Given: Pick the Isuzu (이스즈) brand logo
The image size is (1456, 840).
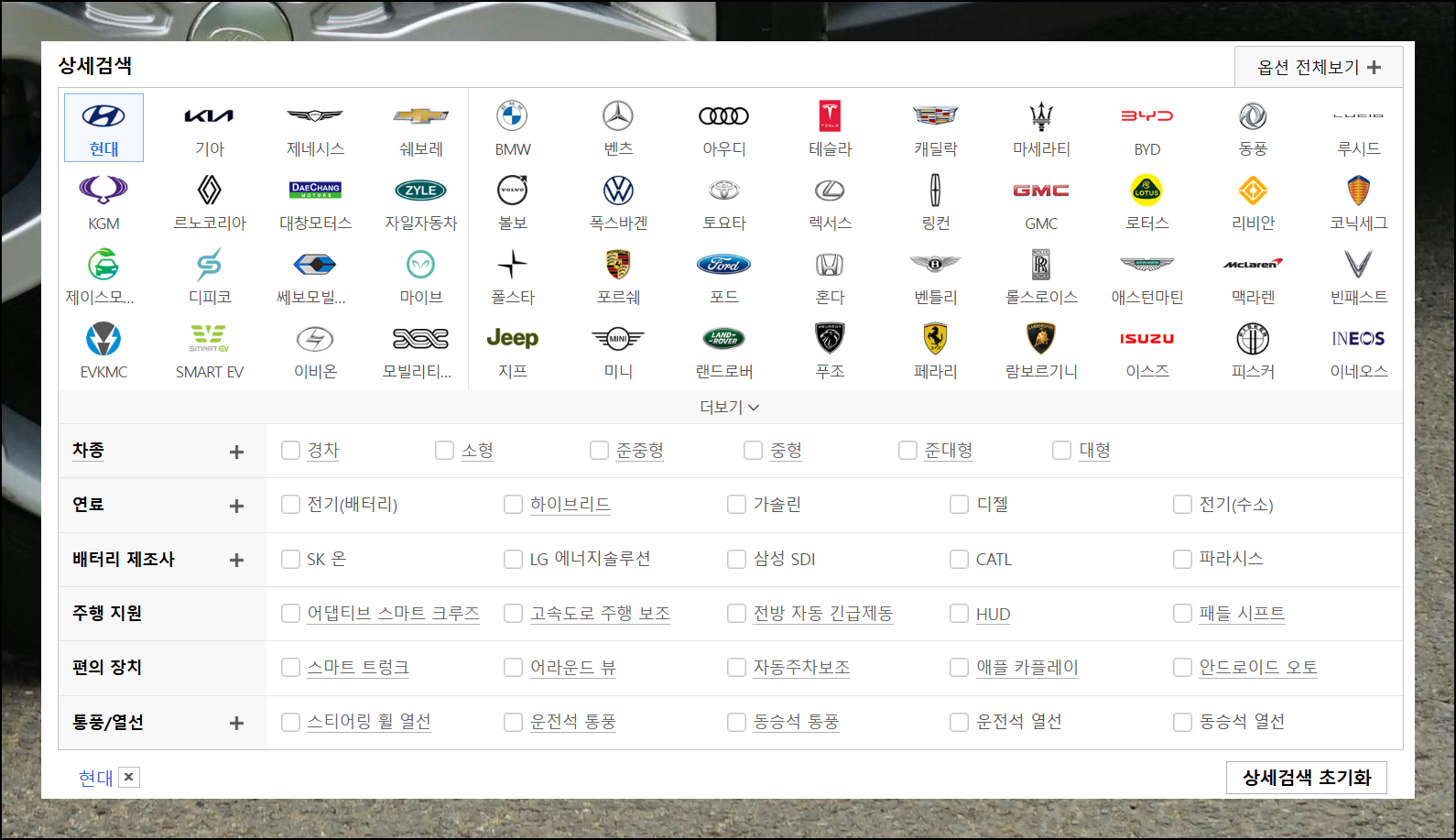Looking at the screenshot, I should (x=1147, y=339).
